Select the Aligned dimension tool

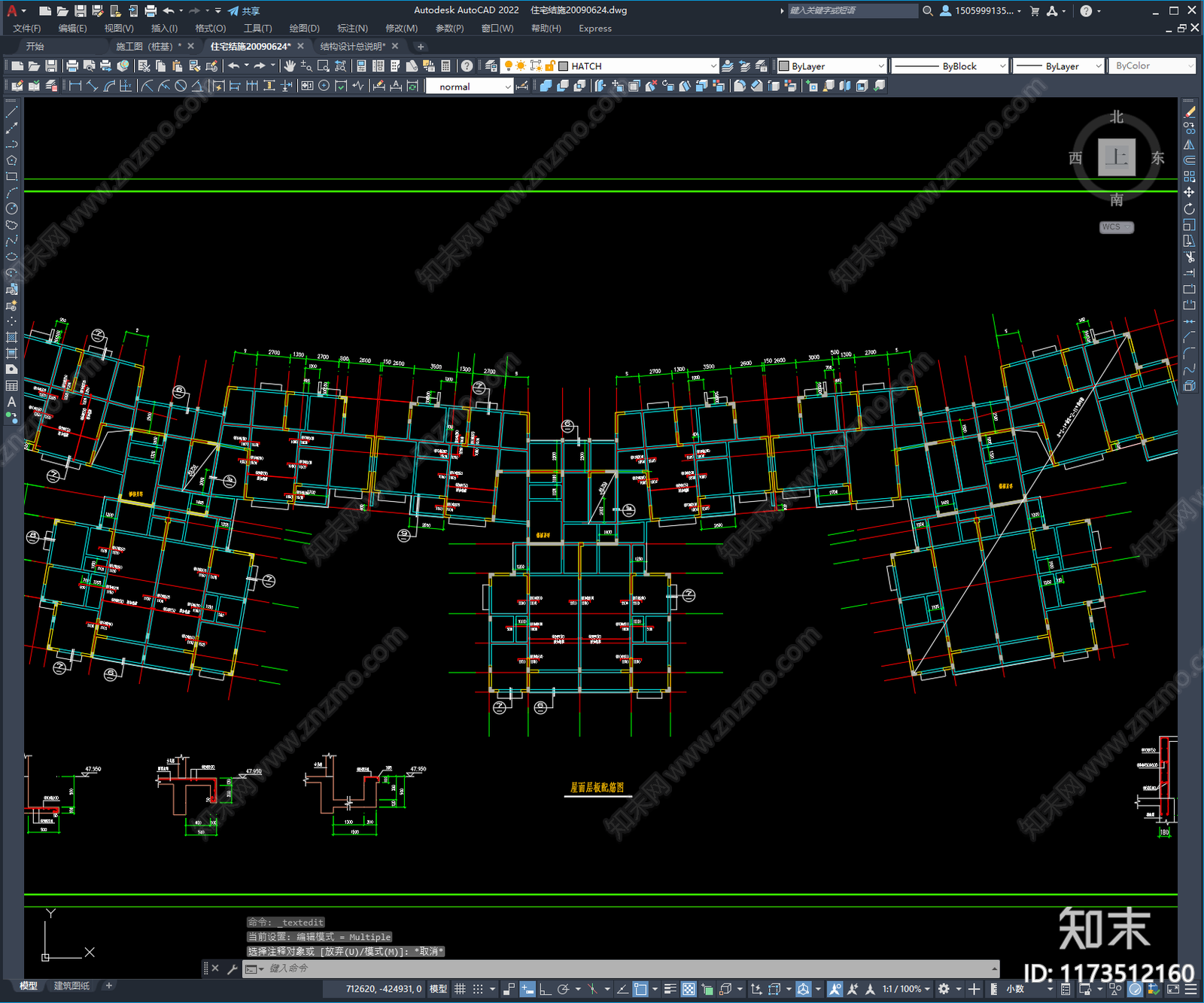click(x=92, y=86)
